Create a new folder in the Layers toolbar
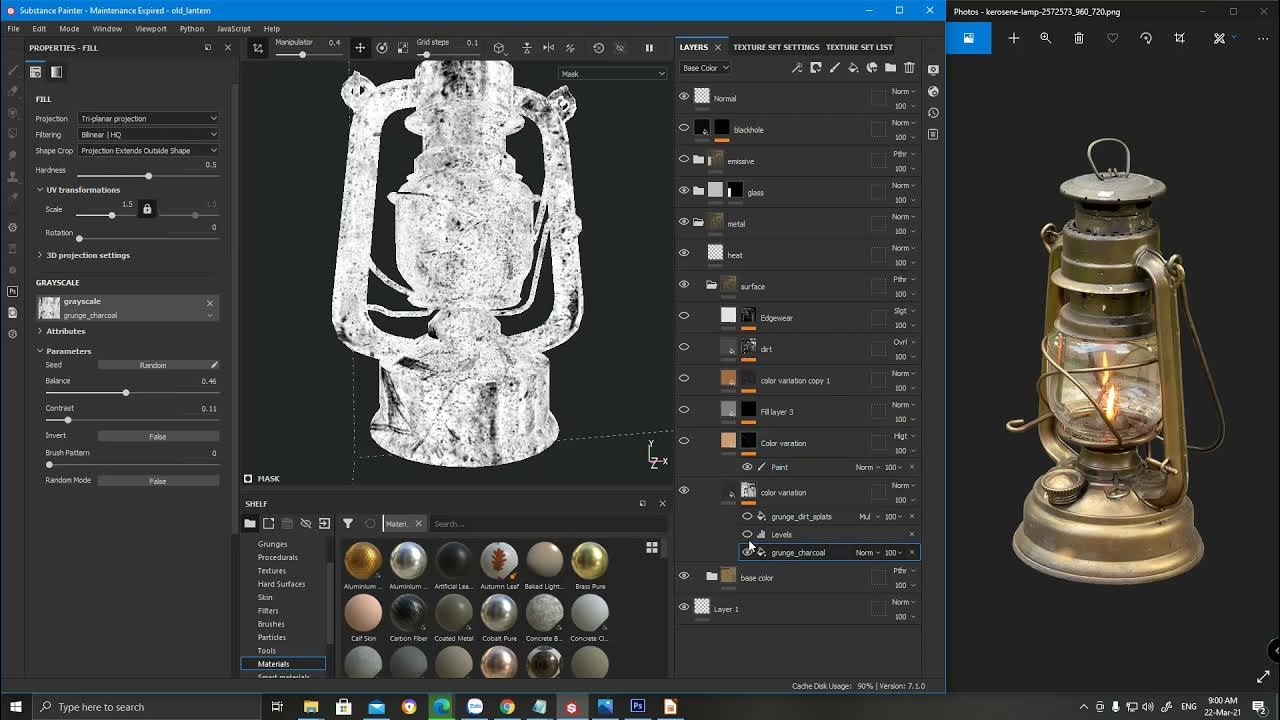This screenshot has width=1280, height=720. click(890, 68)
